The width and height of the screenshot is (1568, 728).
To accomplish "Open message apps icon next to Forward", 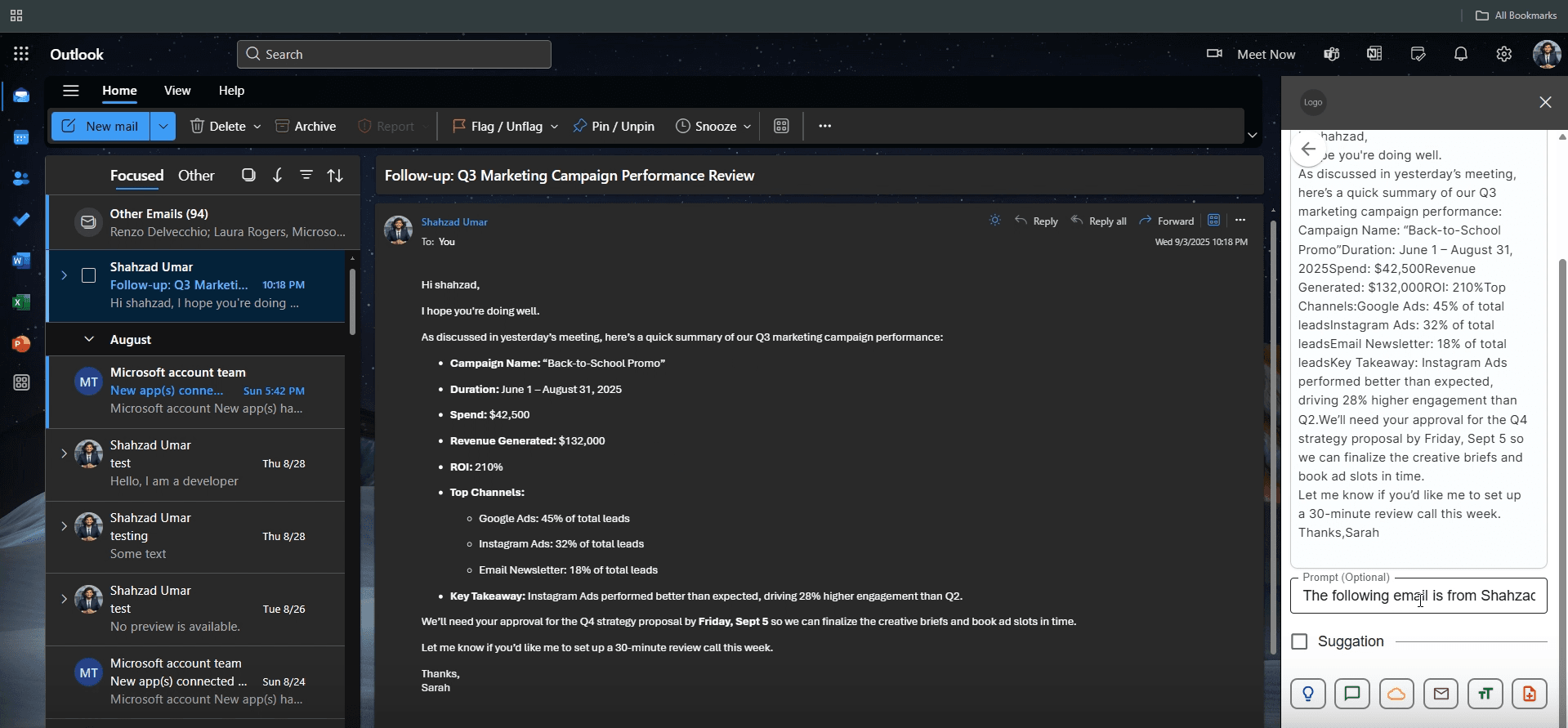I will tap(1214, 221).
